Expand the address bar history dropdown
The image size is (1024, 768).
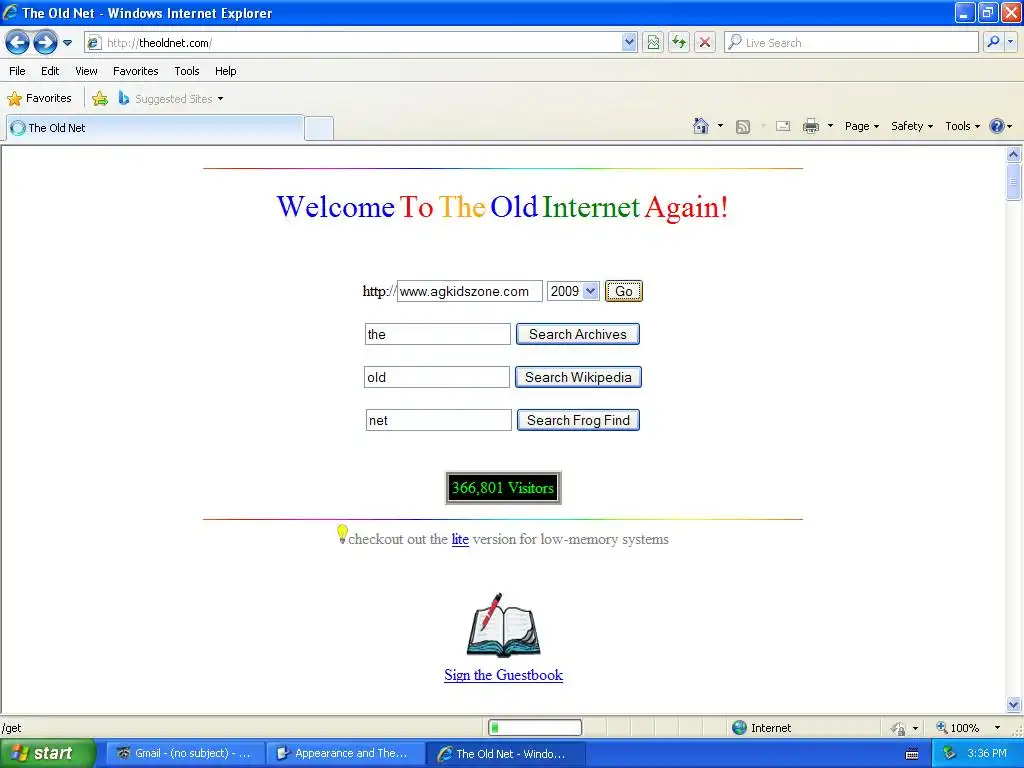pyautogui.click(x=629, y=43)
